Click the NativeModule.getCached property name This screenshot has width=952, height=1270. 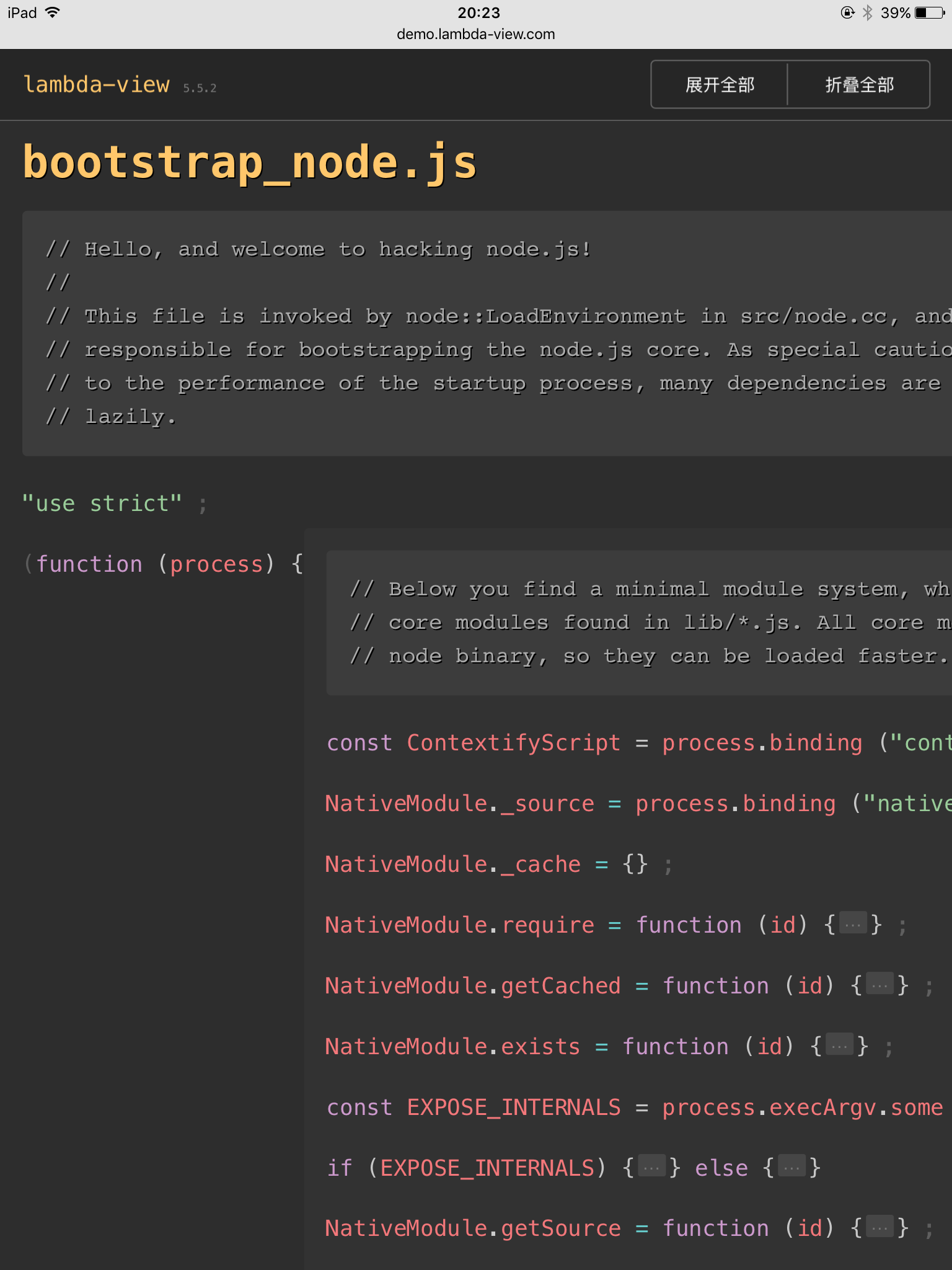[x=561, y=985]
